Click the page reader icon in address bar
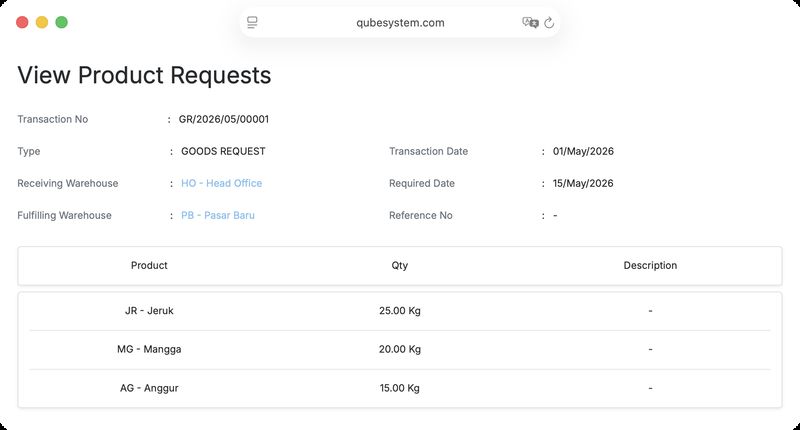 (x=252, y=22)
